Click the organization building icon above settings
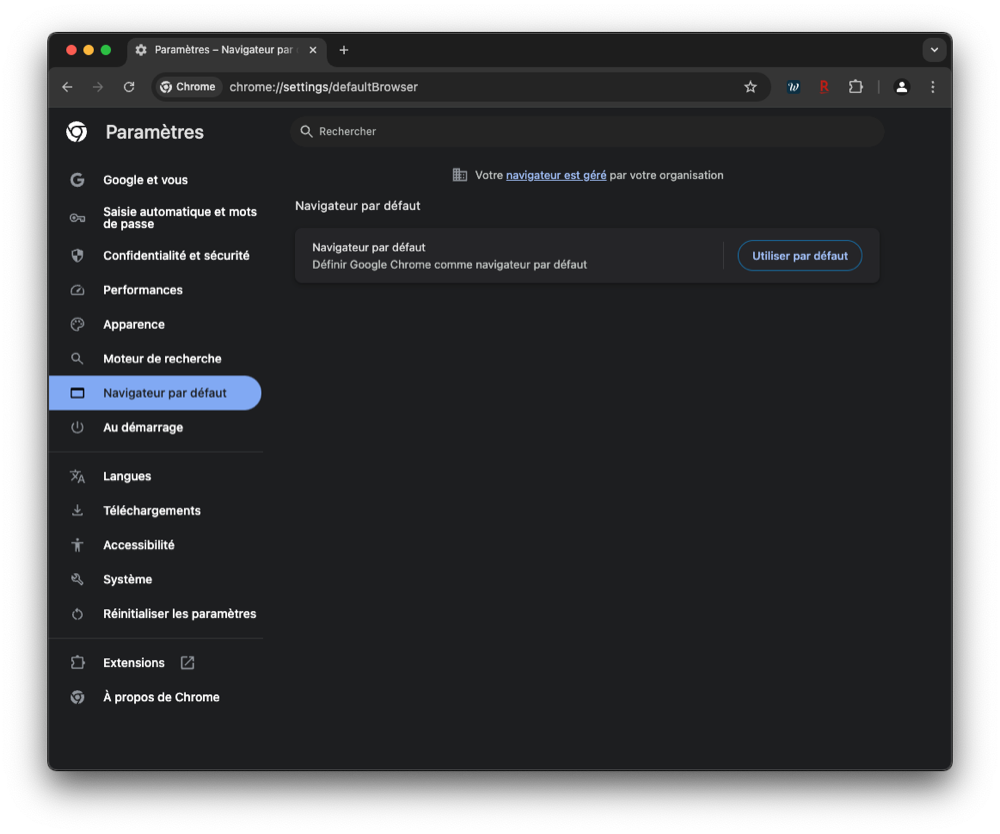The height and width of the screenshot is (834, 1000). 459,174
